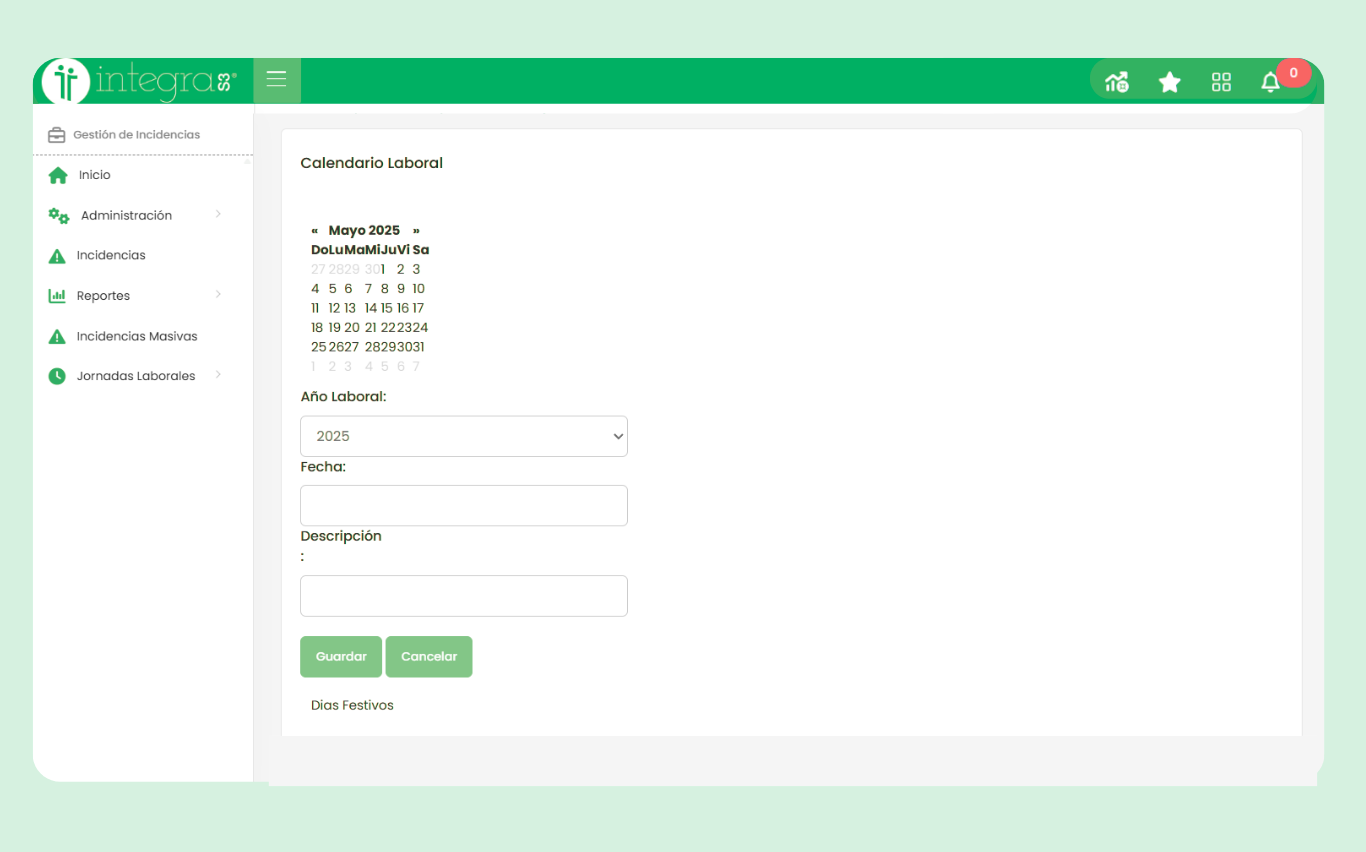The height and width of the screenshot is (852, 1366).
Task: Open Incidencias menu item
Action: tap(111, 255)
